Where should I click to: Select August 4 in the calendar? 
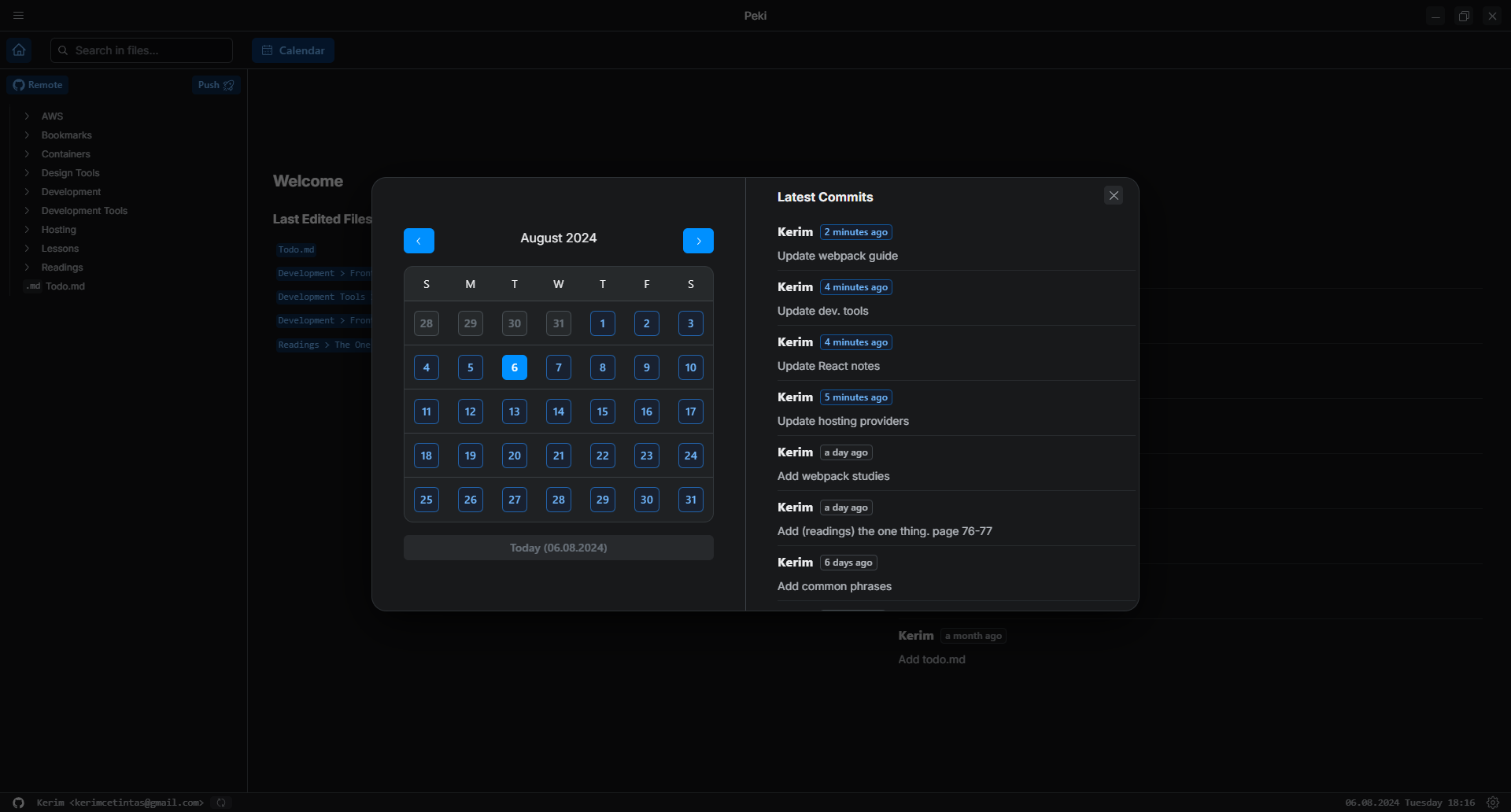click(x=427, y=367)
